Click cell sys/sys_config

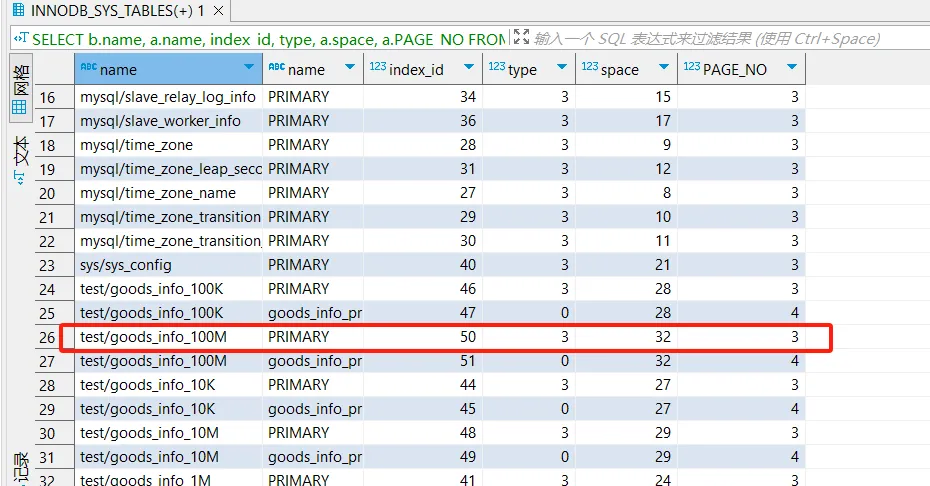pyautogui.click(x=168, y=265)
